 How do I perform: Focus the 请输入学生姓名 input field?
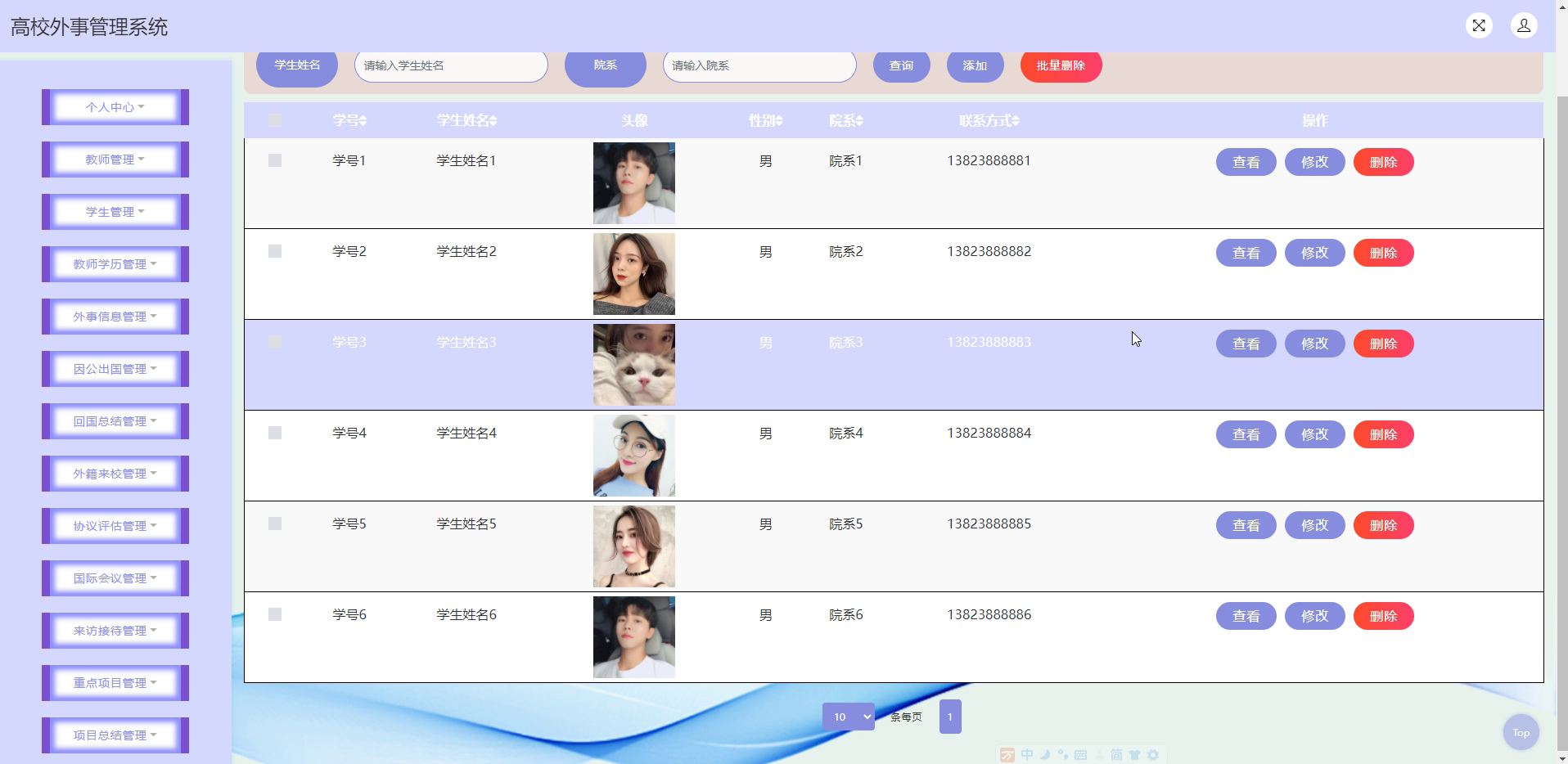pyautogui.click(x=451, y=65)
